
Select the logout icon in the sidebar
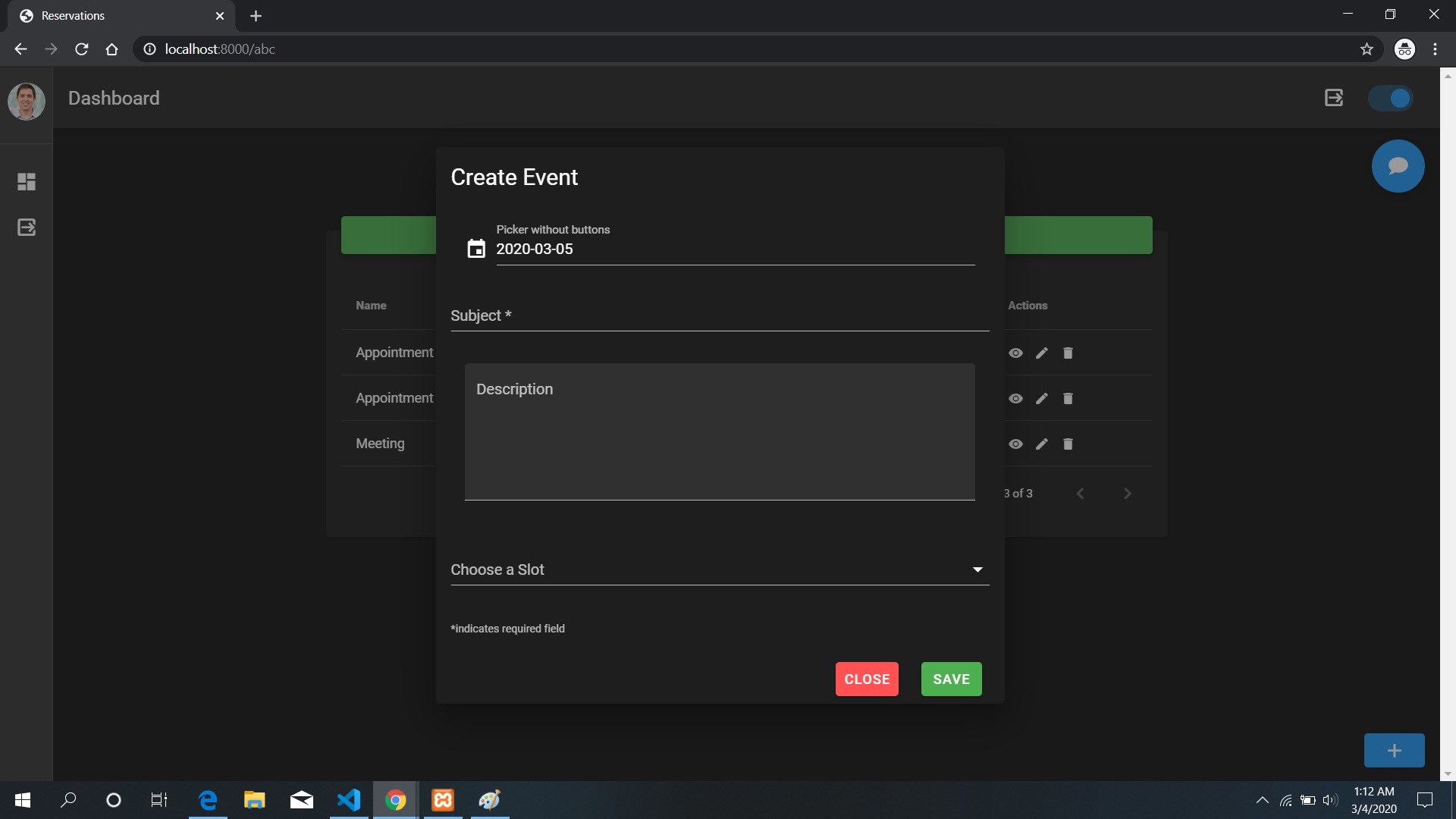coord(26,227)
